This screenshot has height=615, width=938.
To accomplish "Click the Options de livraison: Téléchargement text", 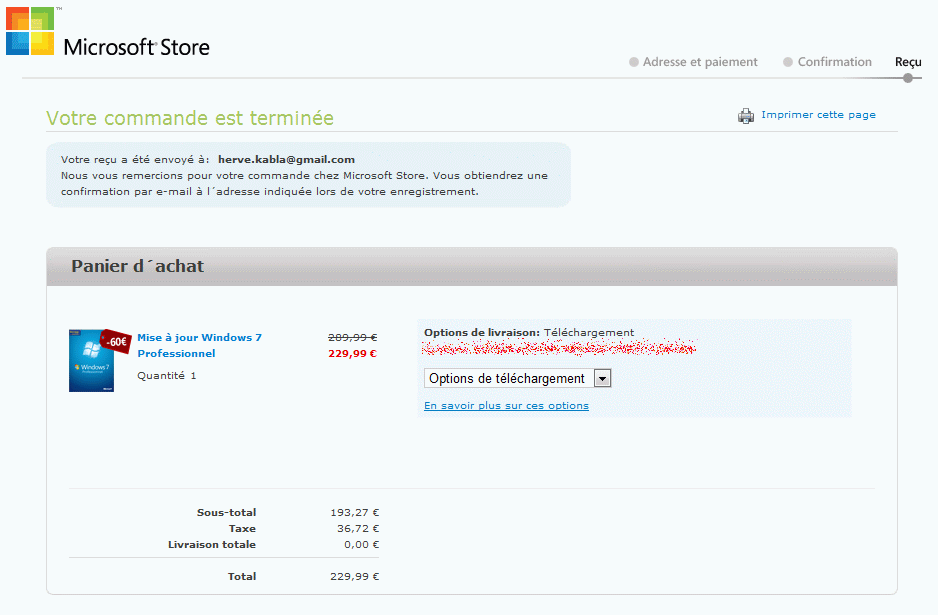I will (529, 333).
